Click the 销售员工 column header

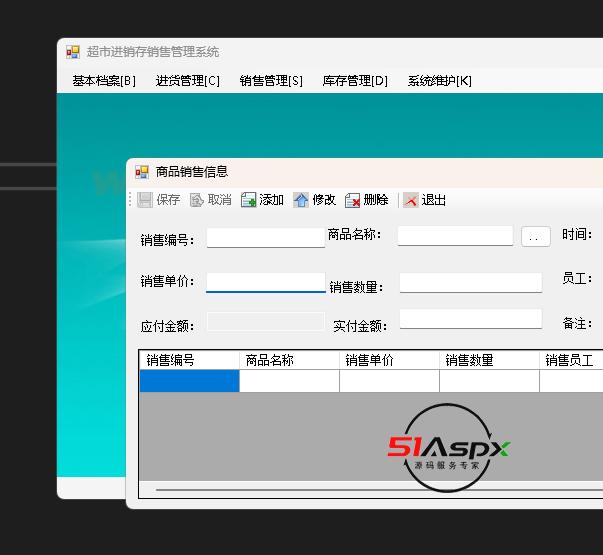[571, 360]
